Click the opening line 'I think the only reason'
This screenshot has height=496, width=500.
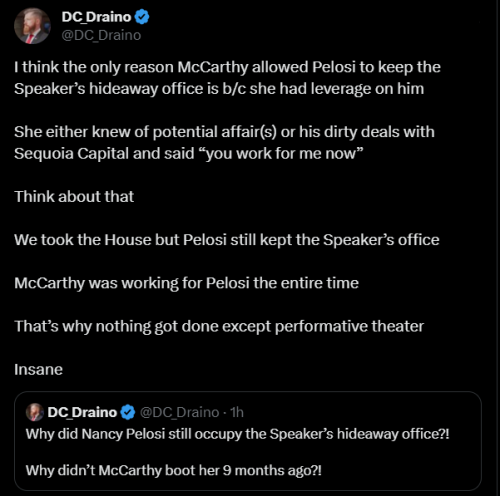[227, 67]
